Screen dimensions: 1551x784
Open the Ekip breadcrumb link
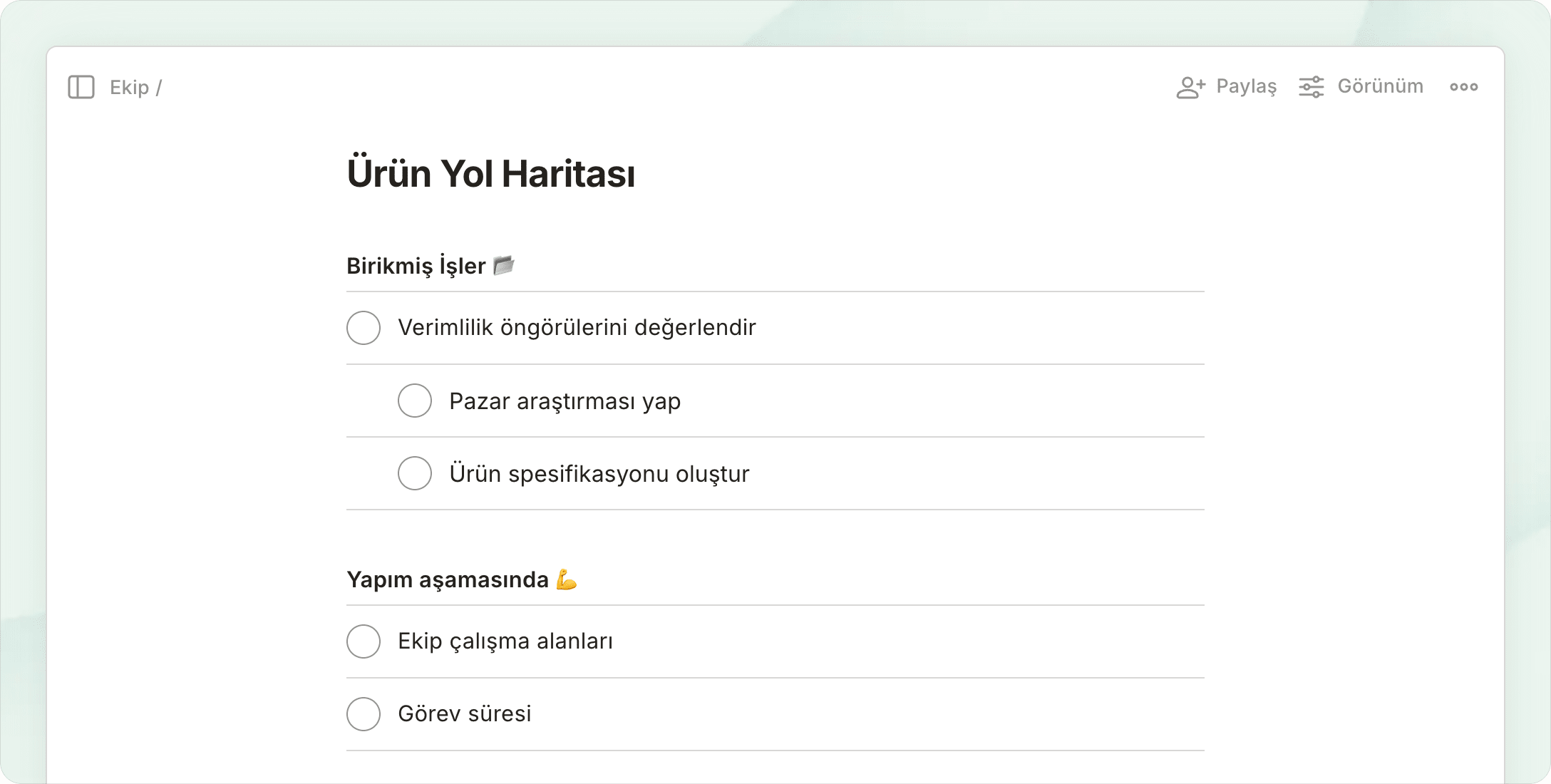[x=129, y=88]
